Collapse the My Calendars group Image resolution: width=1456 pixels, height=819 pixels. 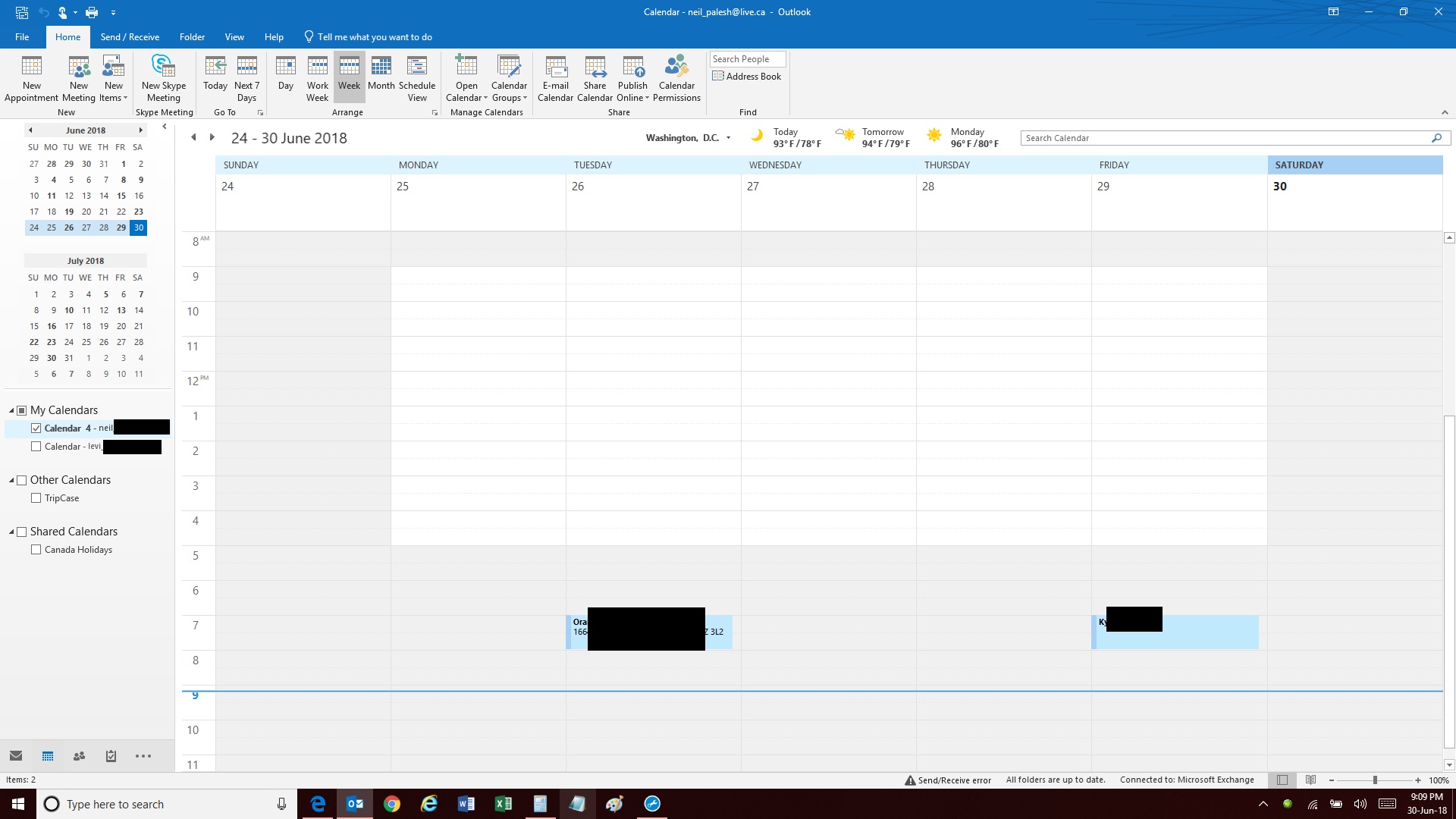pyautogui.click(x=11, y=410)
